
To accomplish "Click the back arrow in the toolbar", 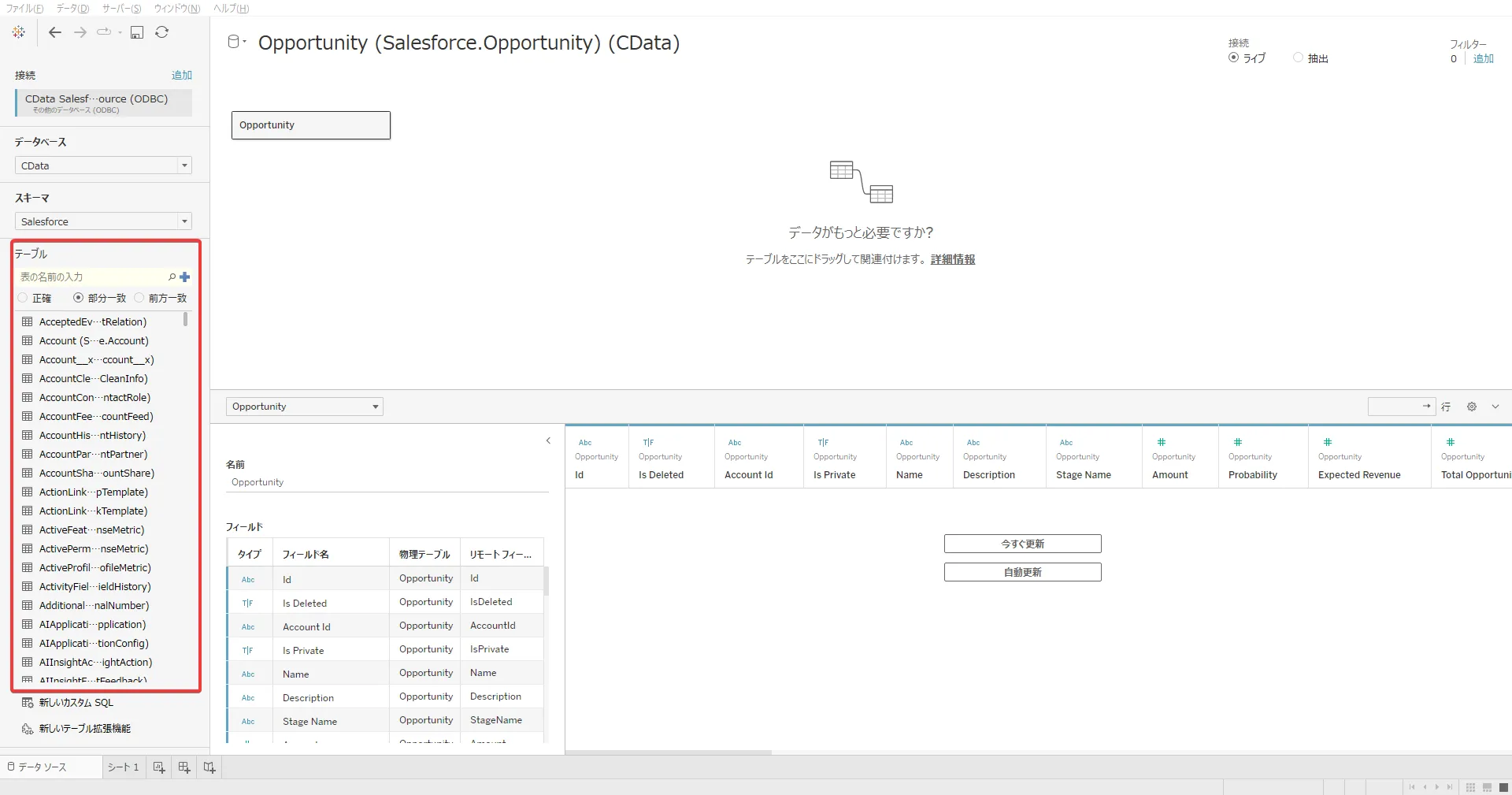I will [x=54, y=32].
